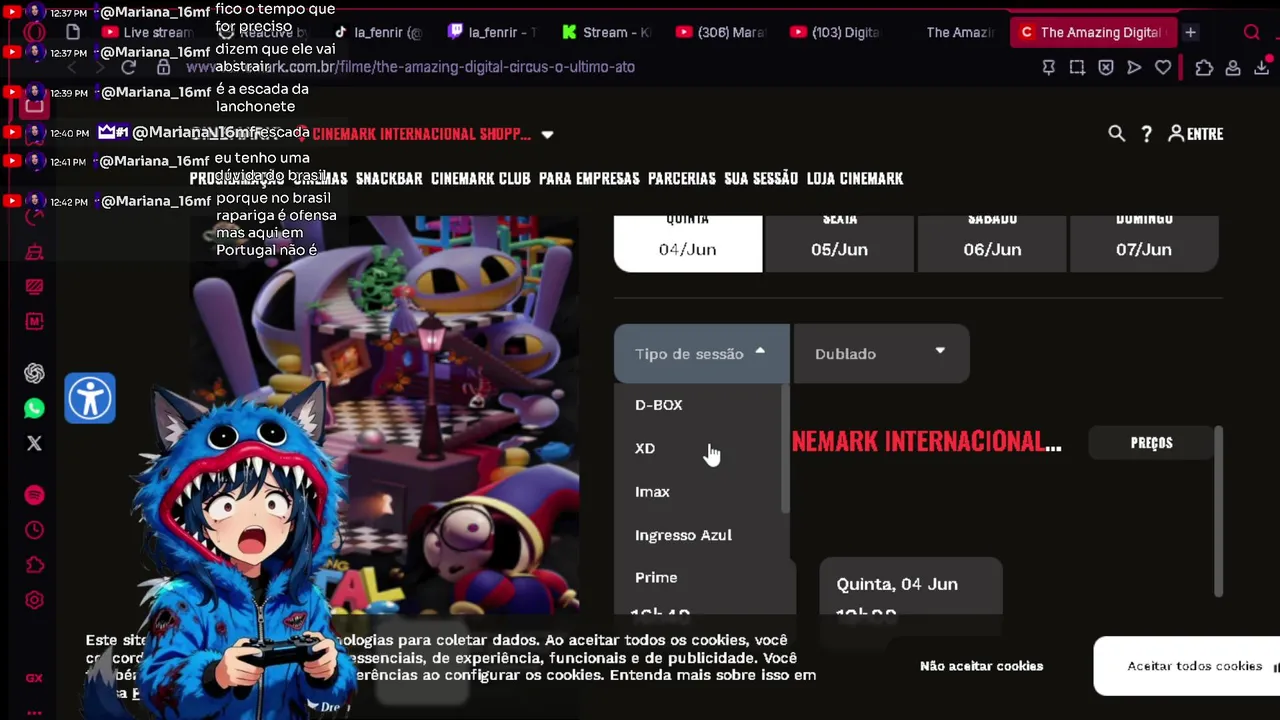Open Extensions cube icon in sidebar
This screenshot has width=1280, height=720.
[x=34, y=565]
